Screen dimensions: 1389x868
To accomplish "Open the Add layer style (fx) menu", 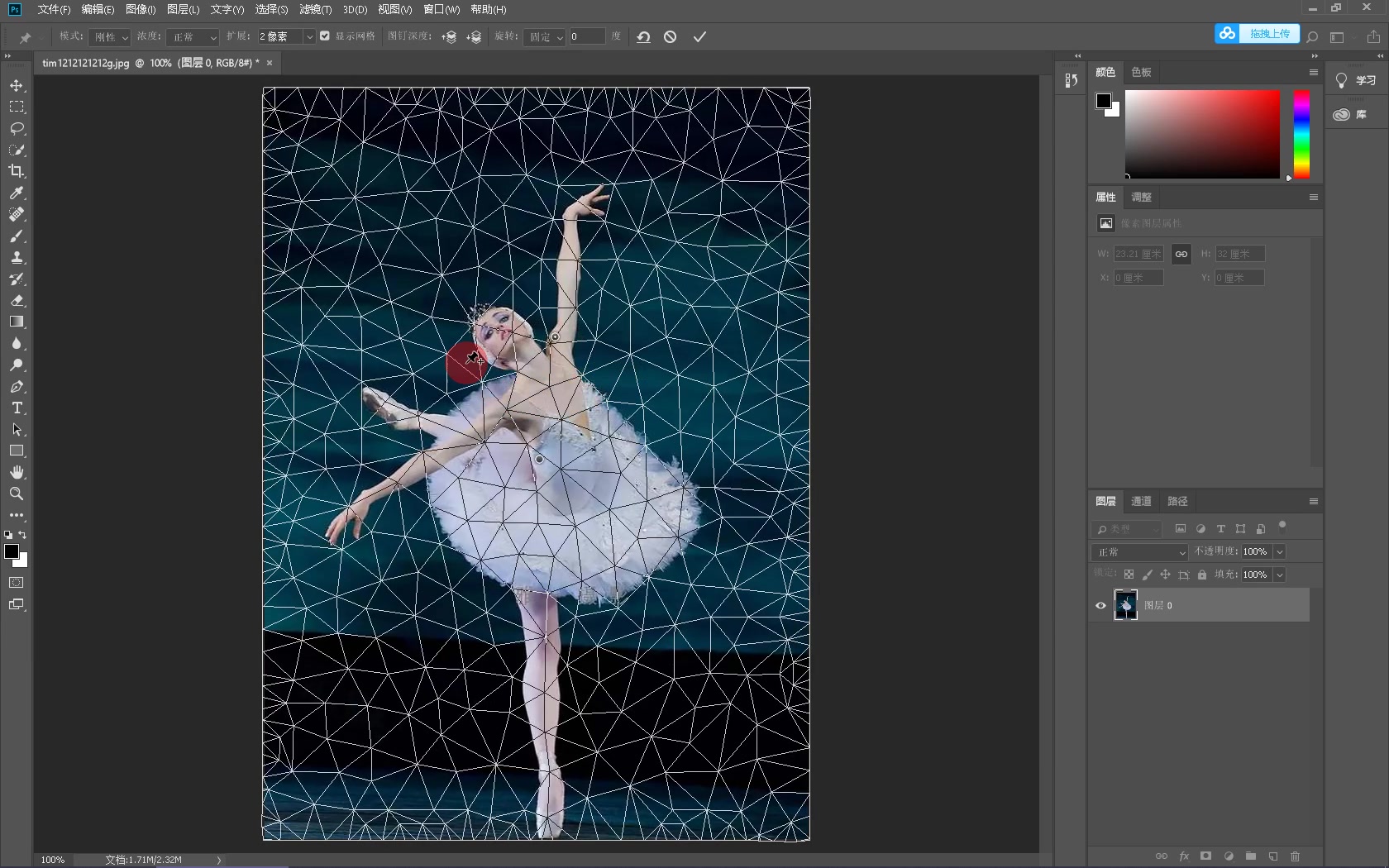I will coord(1184,857).
